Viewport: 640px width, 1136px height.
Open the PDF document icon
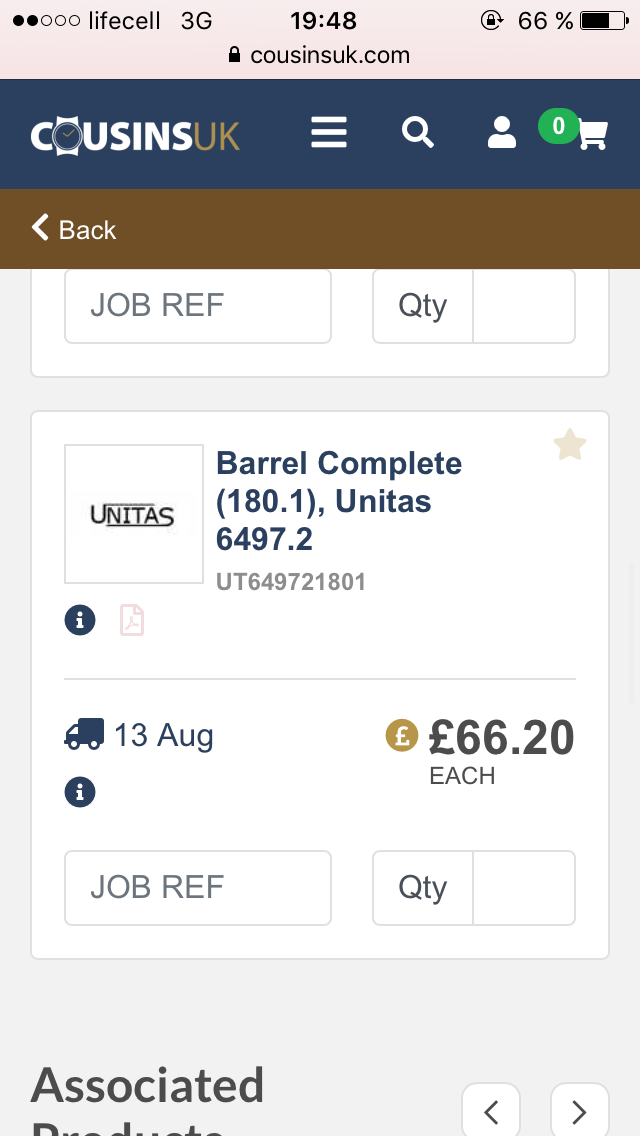(x=132, y=620)
